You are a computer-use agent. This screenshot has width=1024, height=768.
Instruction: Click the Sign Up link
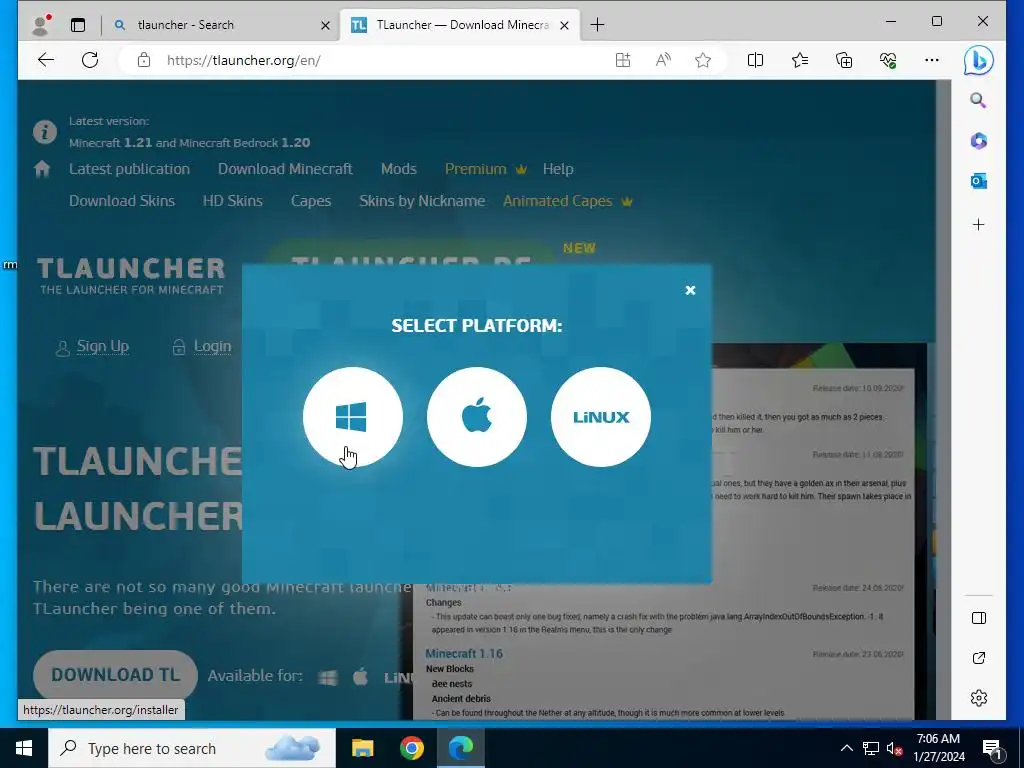click(x=103, y=346)
